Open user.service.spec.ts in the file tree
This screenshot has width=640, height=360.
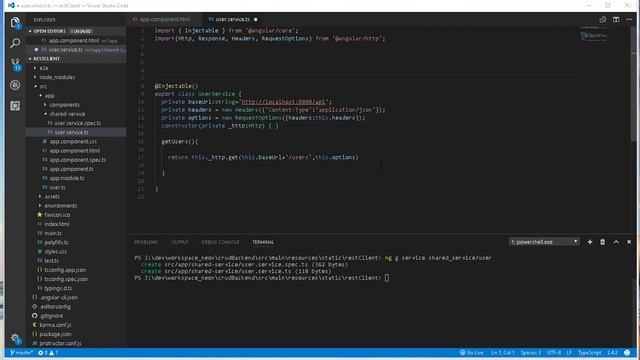click(x=78, y=123)
